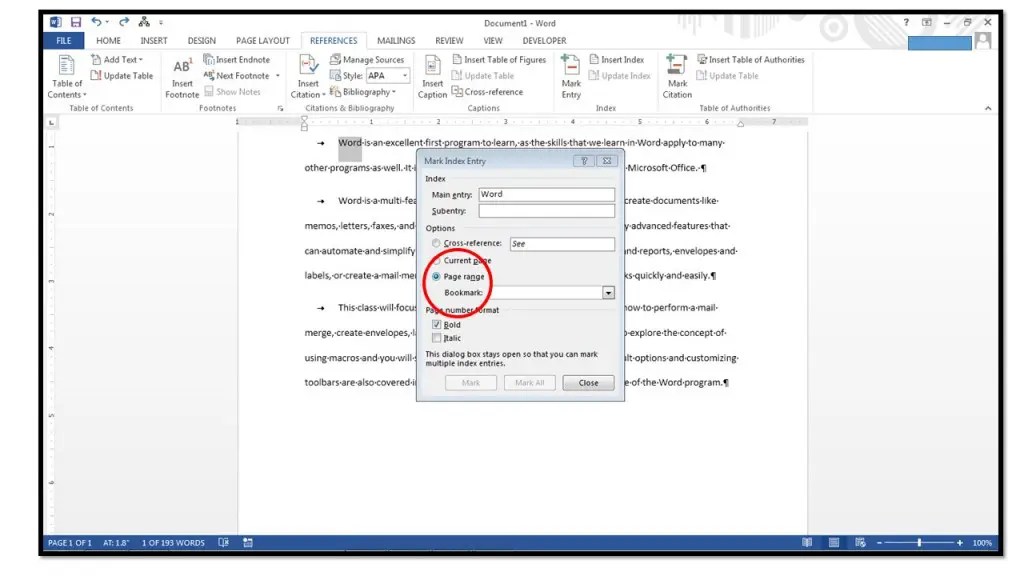Open the DESIGN tab
This screenshot has height=576, width=1024.
pyautogui.click(x=202, y=40)
